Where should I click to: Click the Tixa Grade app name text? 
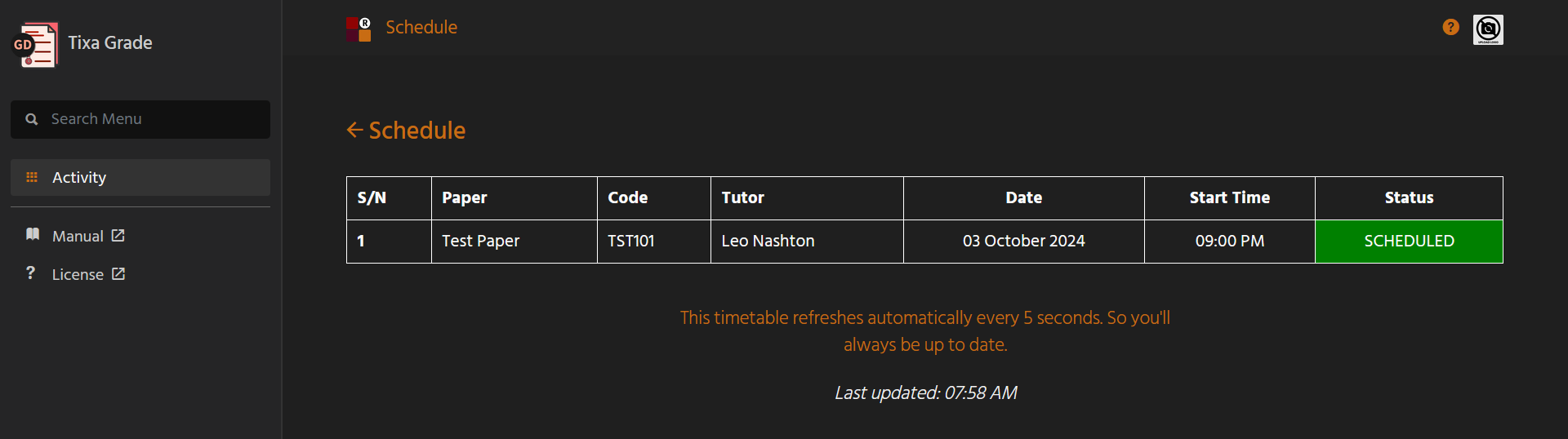coord(110,42)
